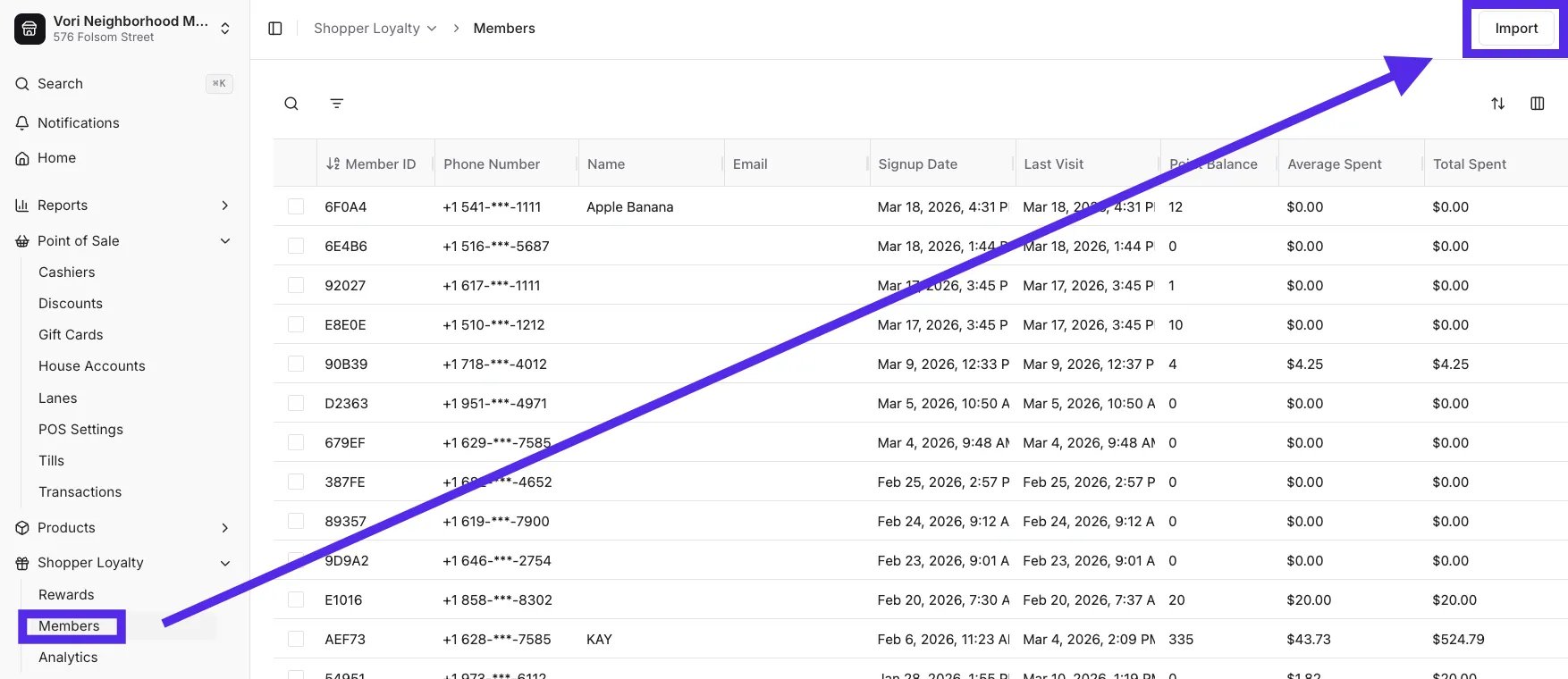Open Cashiers in sidebar
1568x679 pixels.
click(67, 272)
